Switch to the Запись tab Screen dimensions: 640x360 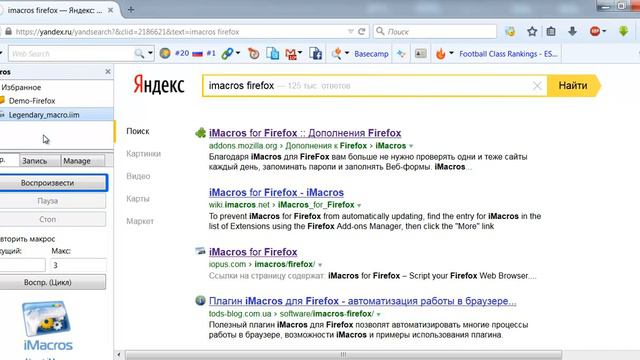(x=40, y=161)
